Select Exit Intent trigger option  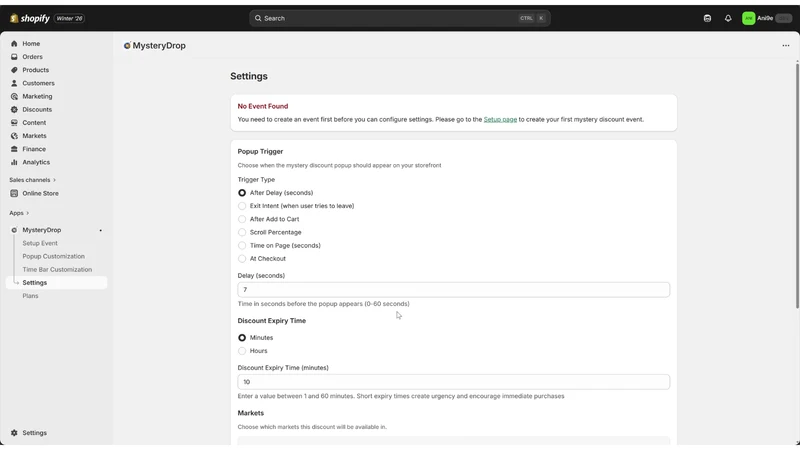click(242, 206)
